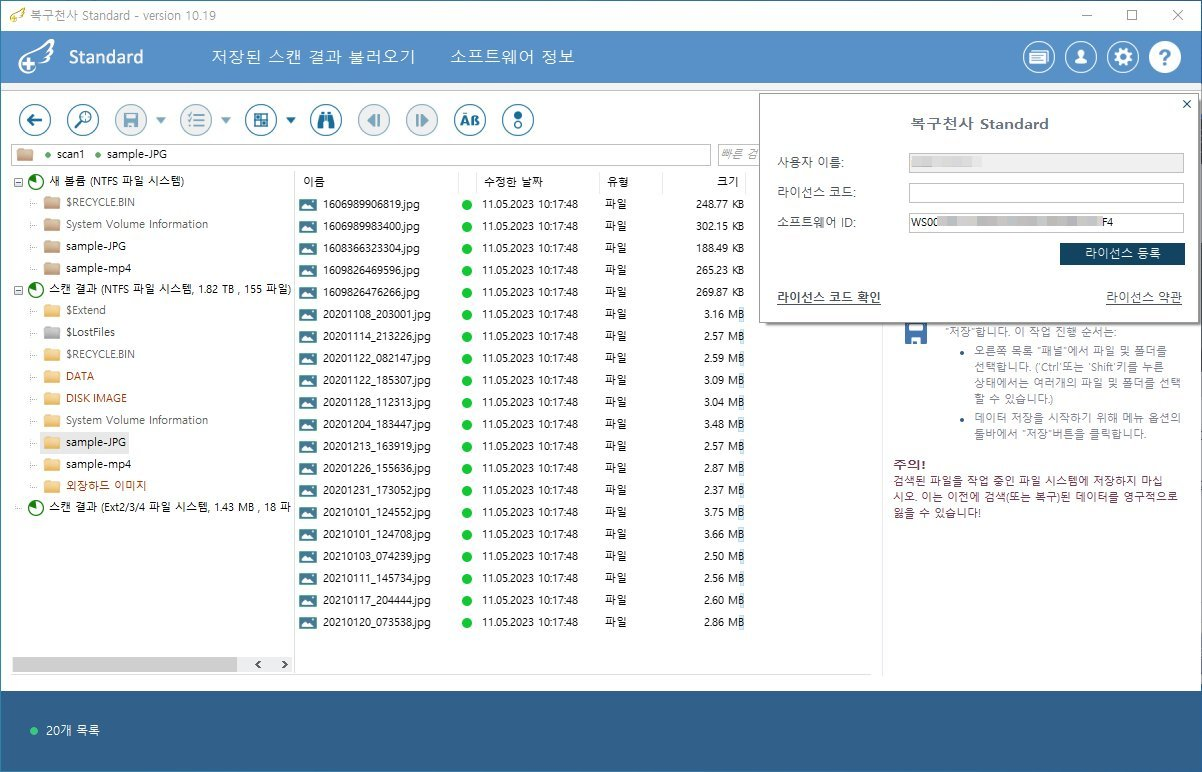Select file 20210120_073538.jpg
Screen dimensions: 1202x772
tap(376, 622)
